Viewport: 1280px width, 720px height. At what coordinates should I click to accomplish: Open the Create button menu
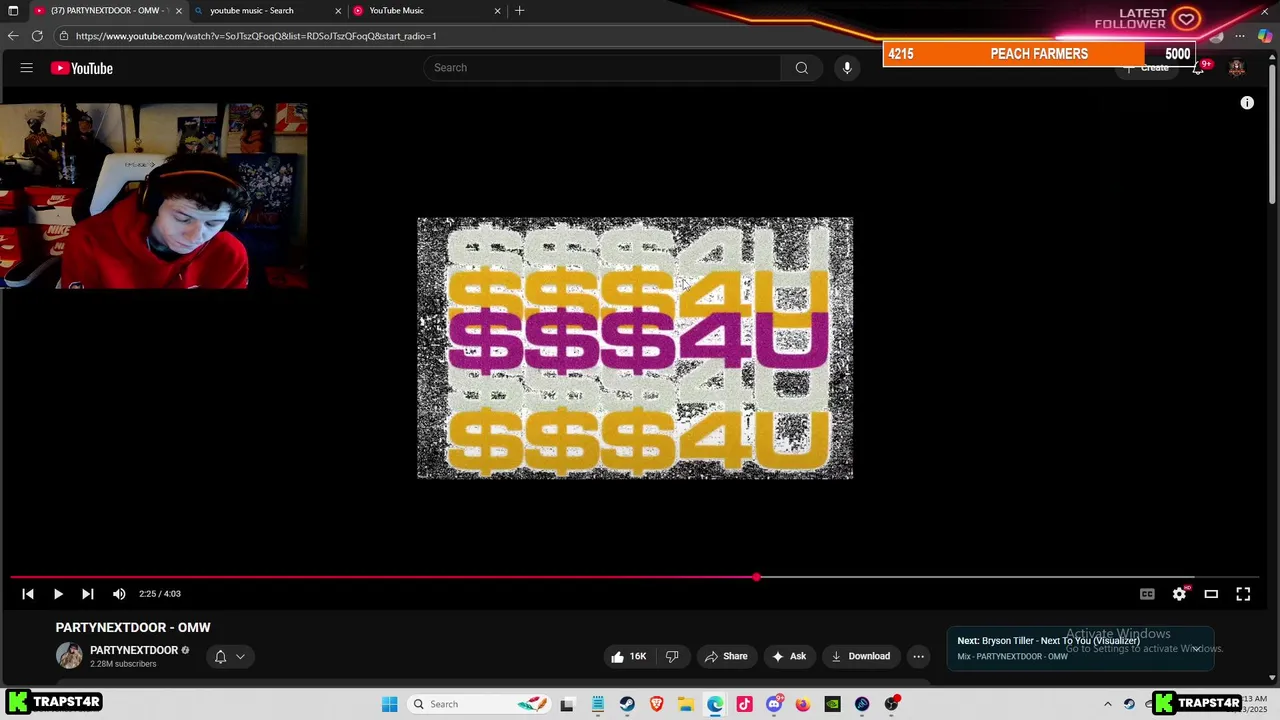1147,68
